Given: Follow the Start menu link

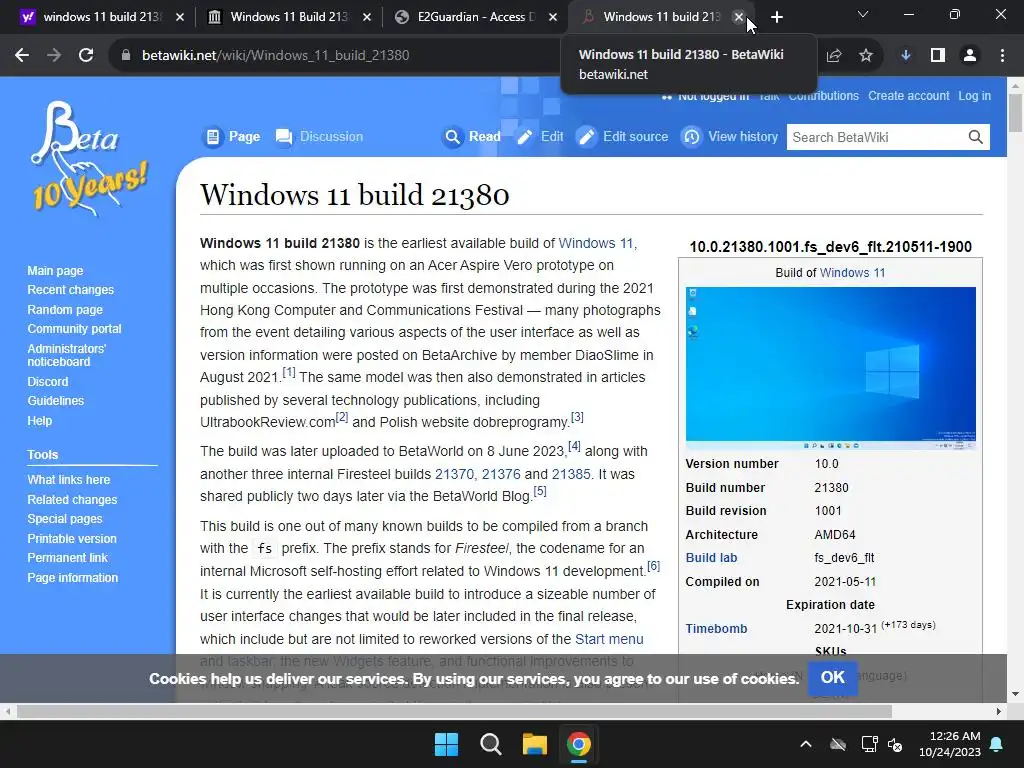Looking at the screenshot, I should click(609, 639).
